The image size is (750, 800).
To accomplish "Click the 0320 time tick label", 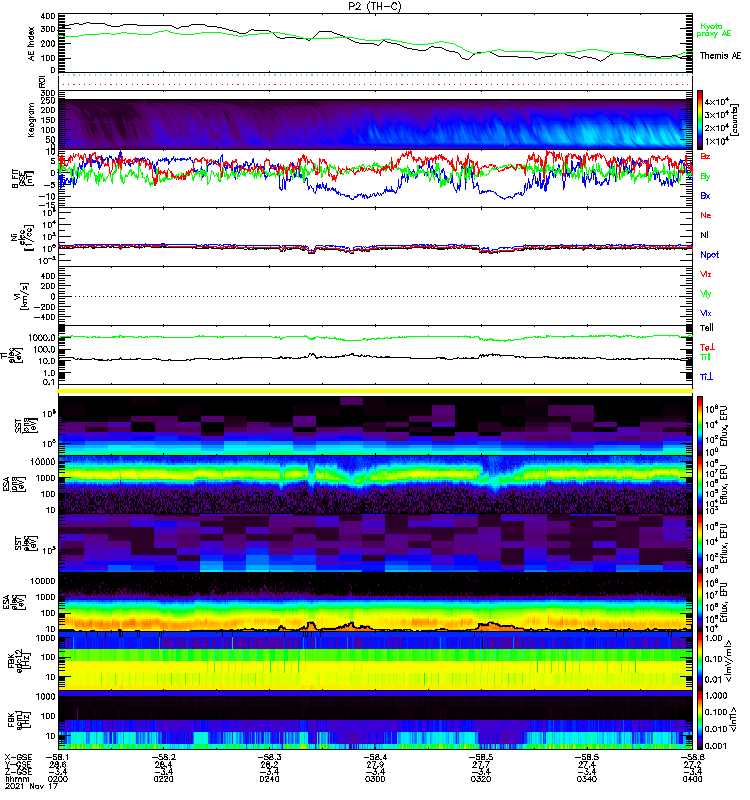I will (x=481, y=779).
